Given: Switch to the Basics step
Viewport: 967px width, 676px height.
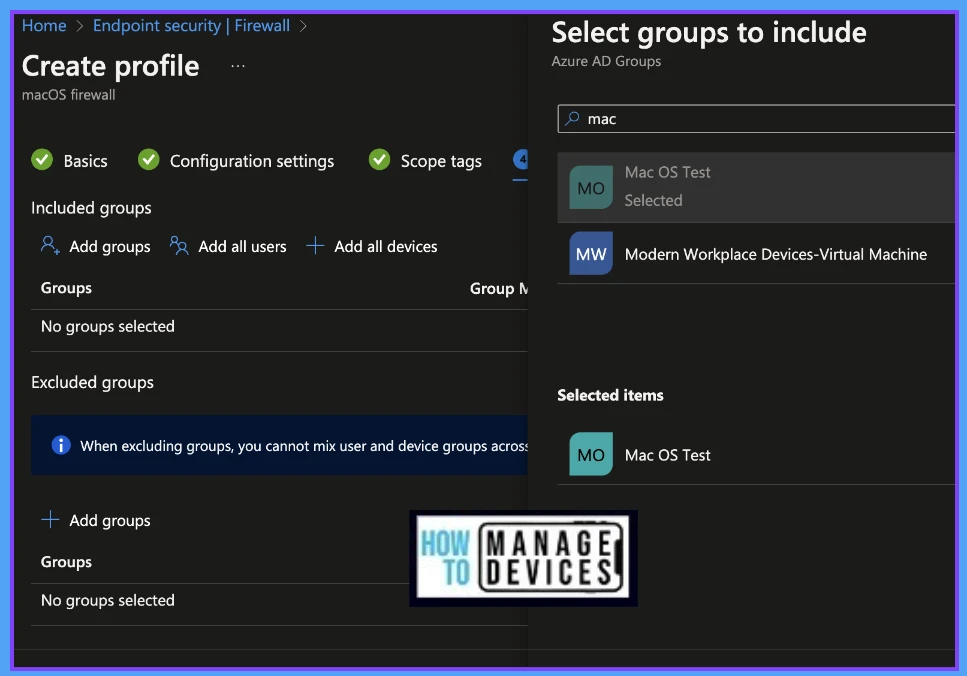Looking at the screenshot, I should coord(85,161).
